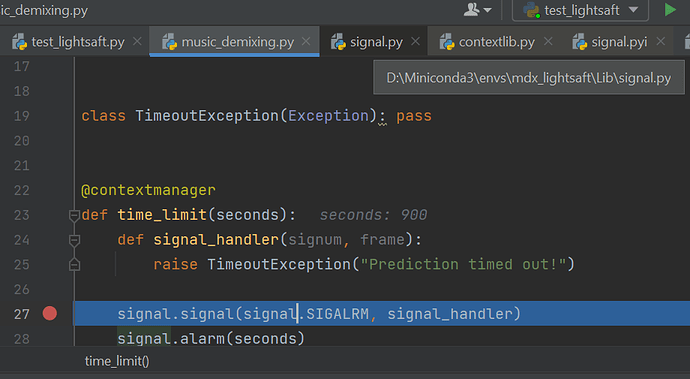Click Python file icon on contextlib.py tab
This screenshot has width=690, height=379.
(447, 42)
